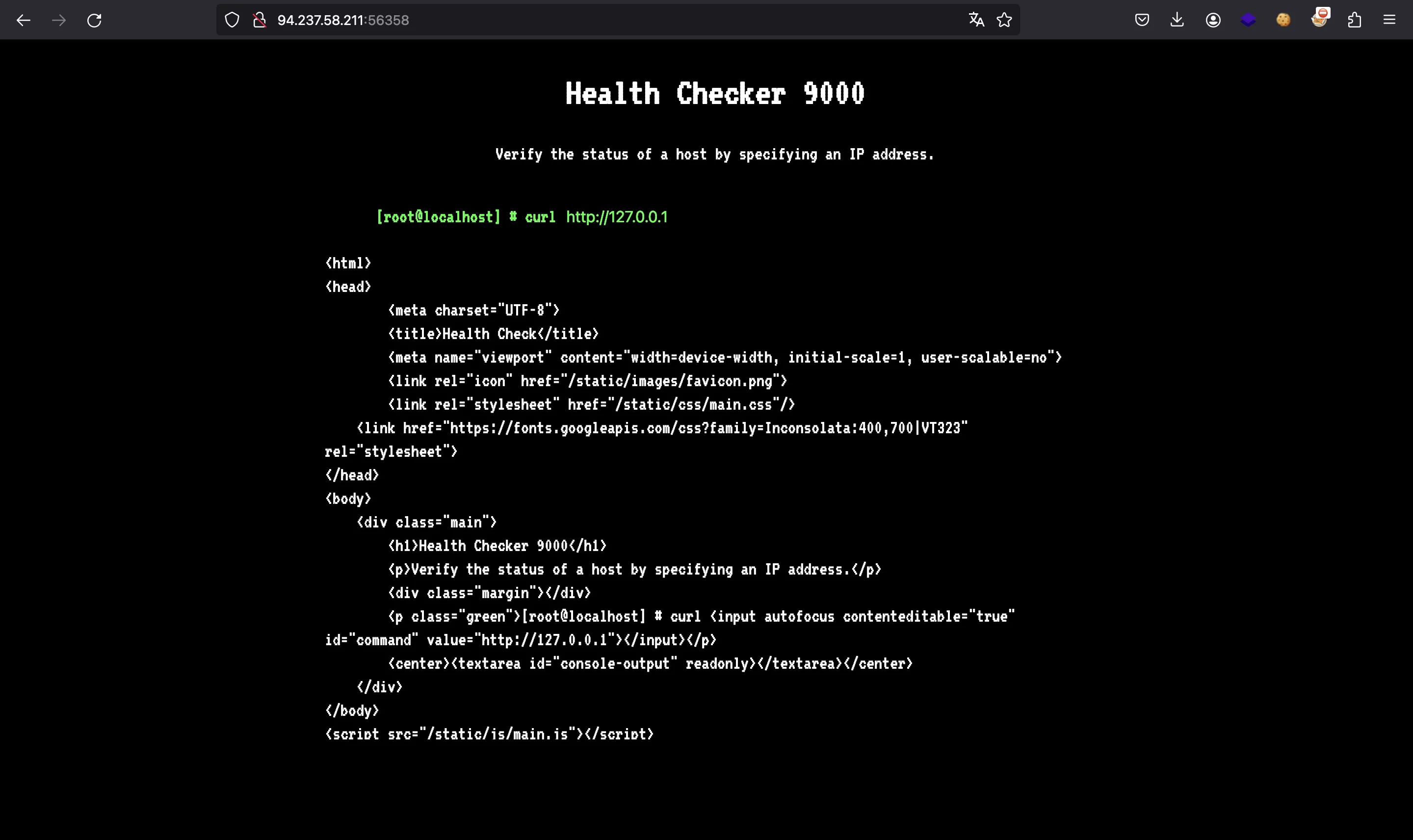Click the main.css stylesheet line
Screen dimensions: 1413x840
coord(591,405)
